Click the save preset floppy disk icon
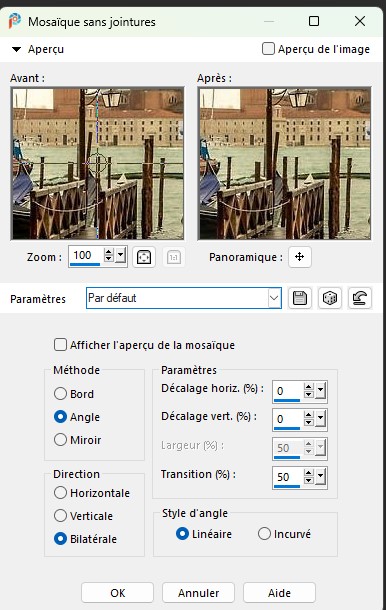386x610 pixels. coord(300,298)
